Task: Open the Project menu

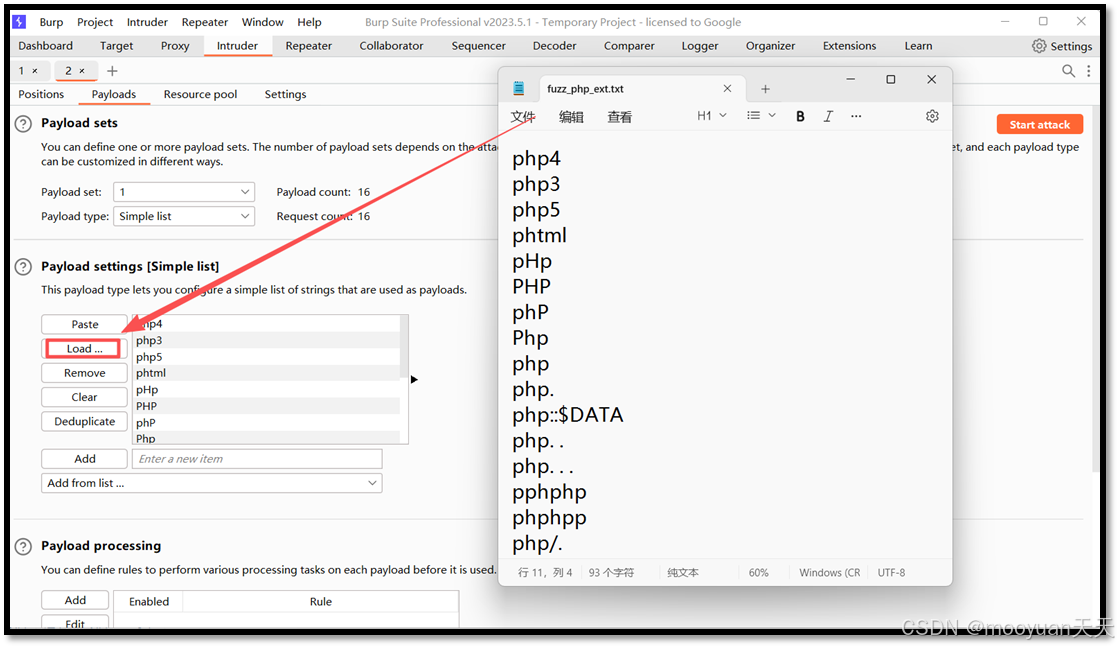Action: [95, 22]
